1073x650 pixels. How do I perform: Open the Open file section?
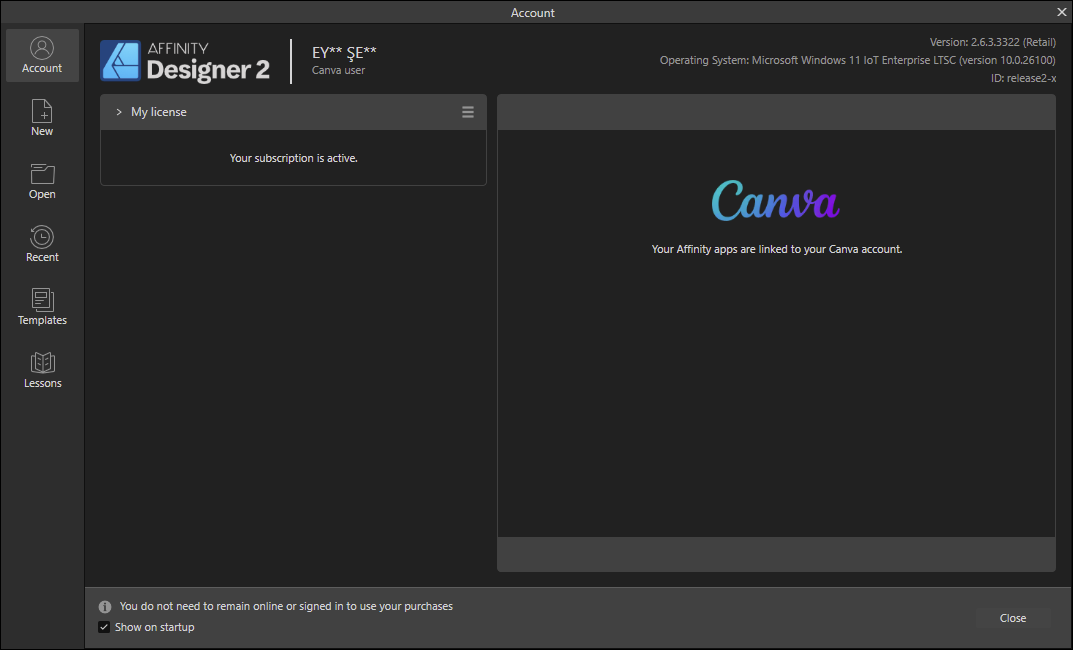click(42, 181)
